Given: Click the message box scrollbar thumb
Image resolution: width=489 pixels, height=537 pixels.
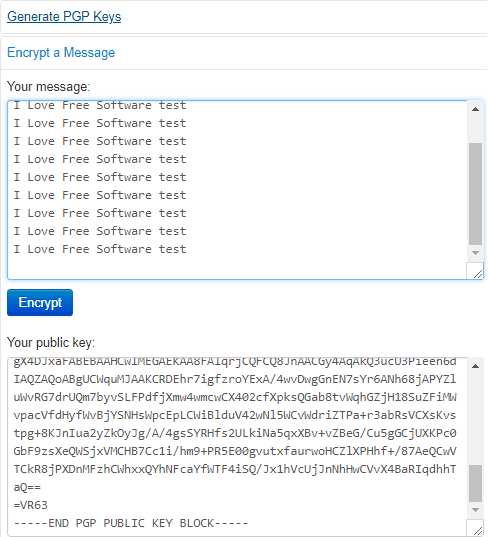Looking at the screenshot, I should click(x=475, y=194).
